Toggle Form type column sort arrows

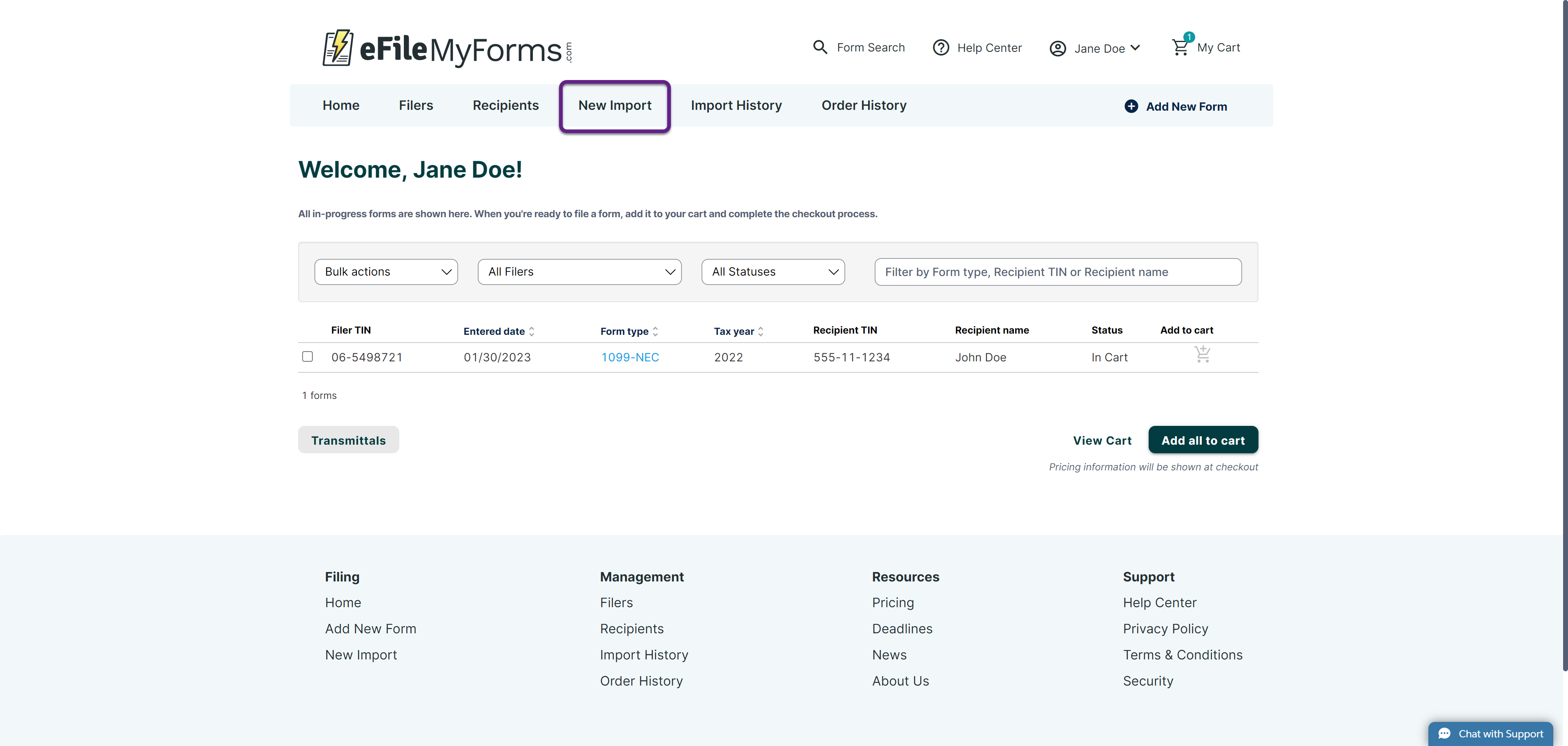pos(655,332)
